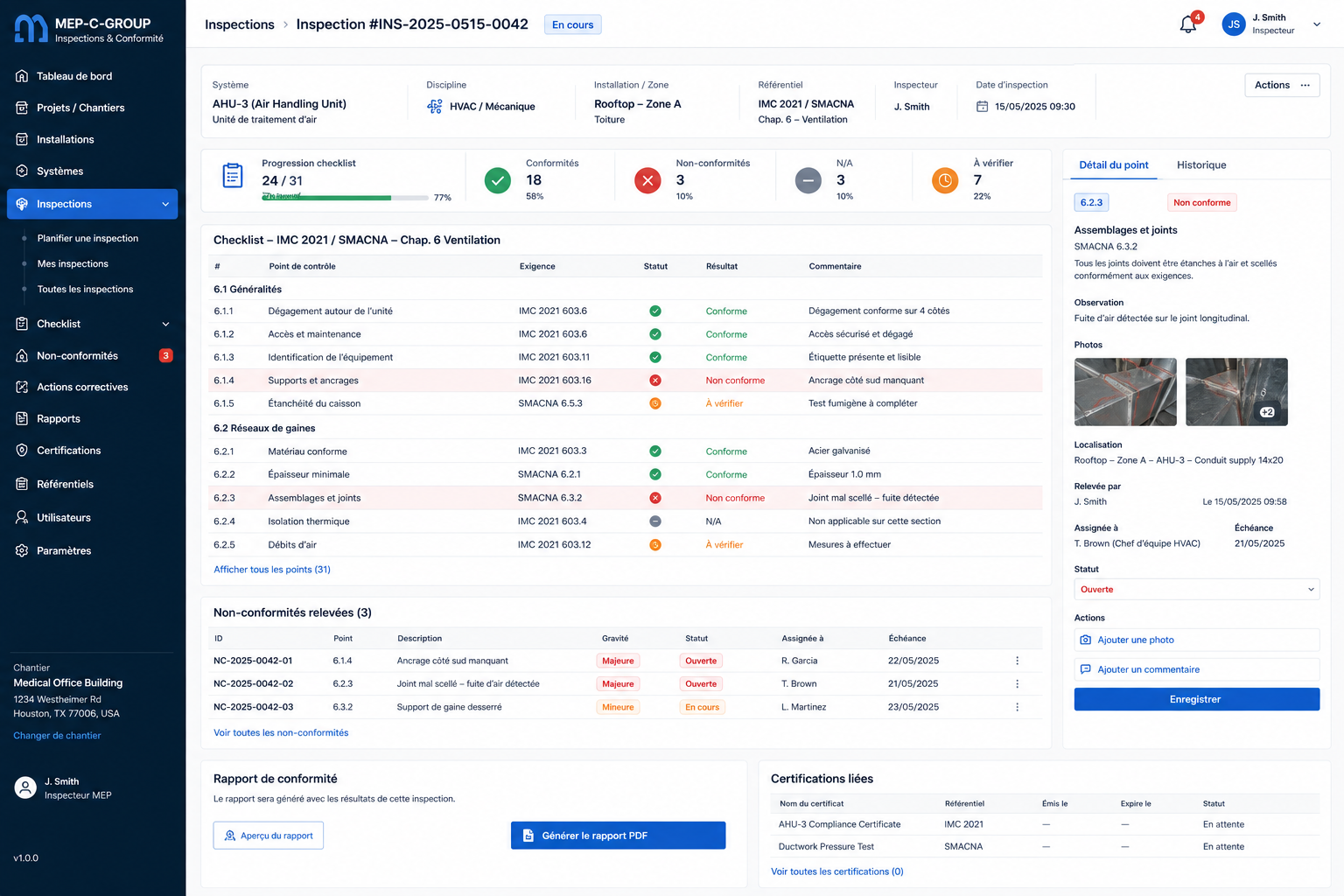Click the Enregistrer button

1196,699
